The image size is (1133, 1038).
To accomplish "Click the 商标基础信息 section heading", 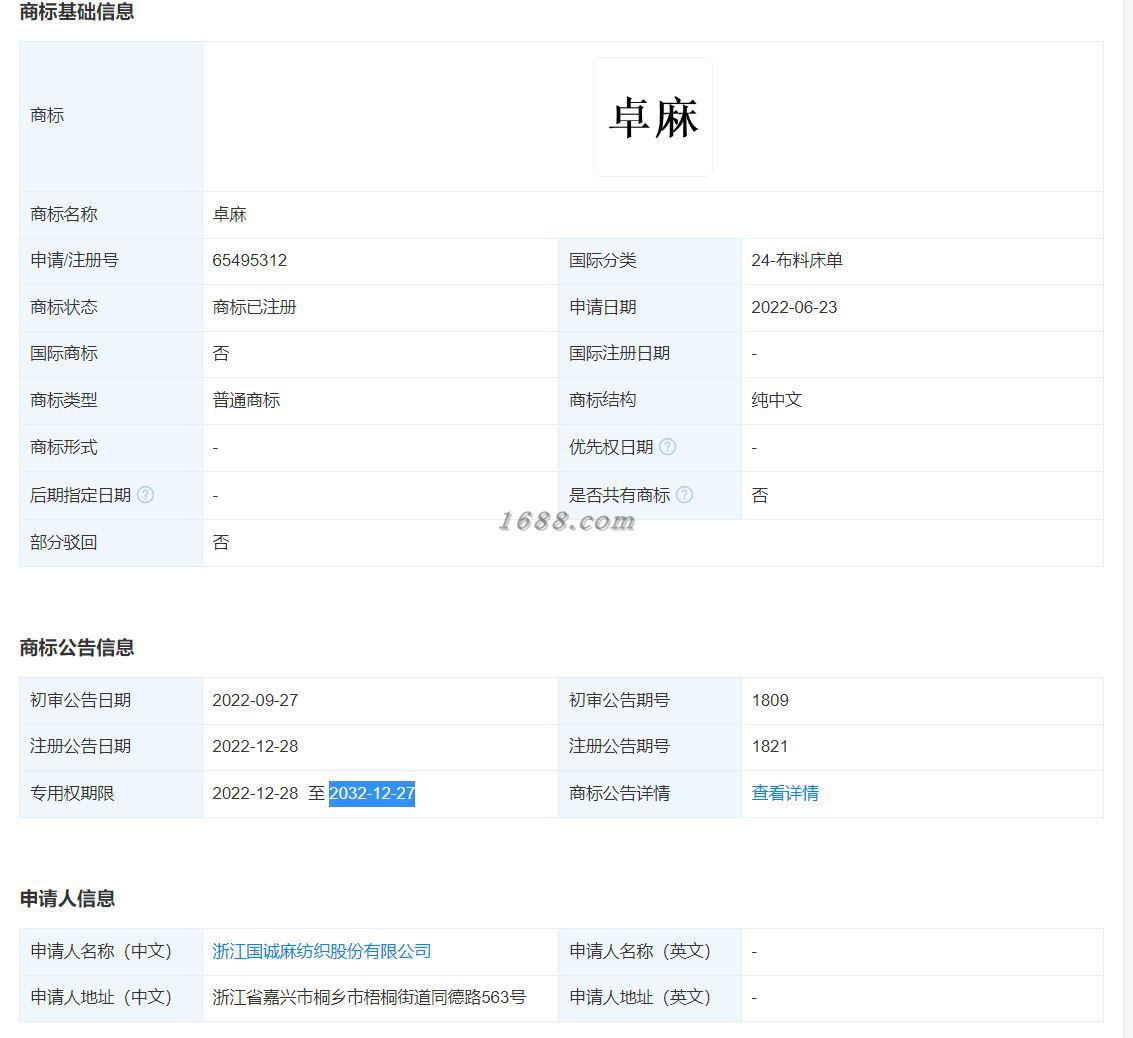I will [77, 12].
